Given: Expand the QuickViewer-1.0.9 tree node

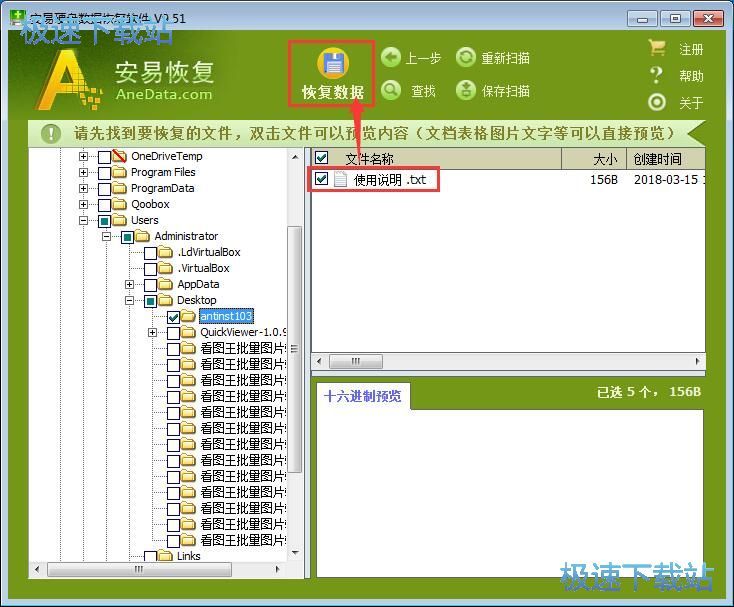Looking at the screenshot, I should (152, 332).
